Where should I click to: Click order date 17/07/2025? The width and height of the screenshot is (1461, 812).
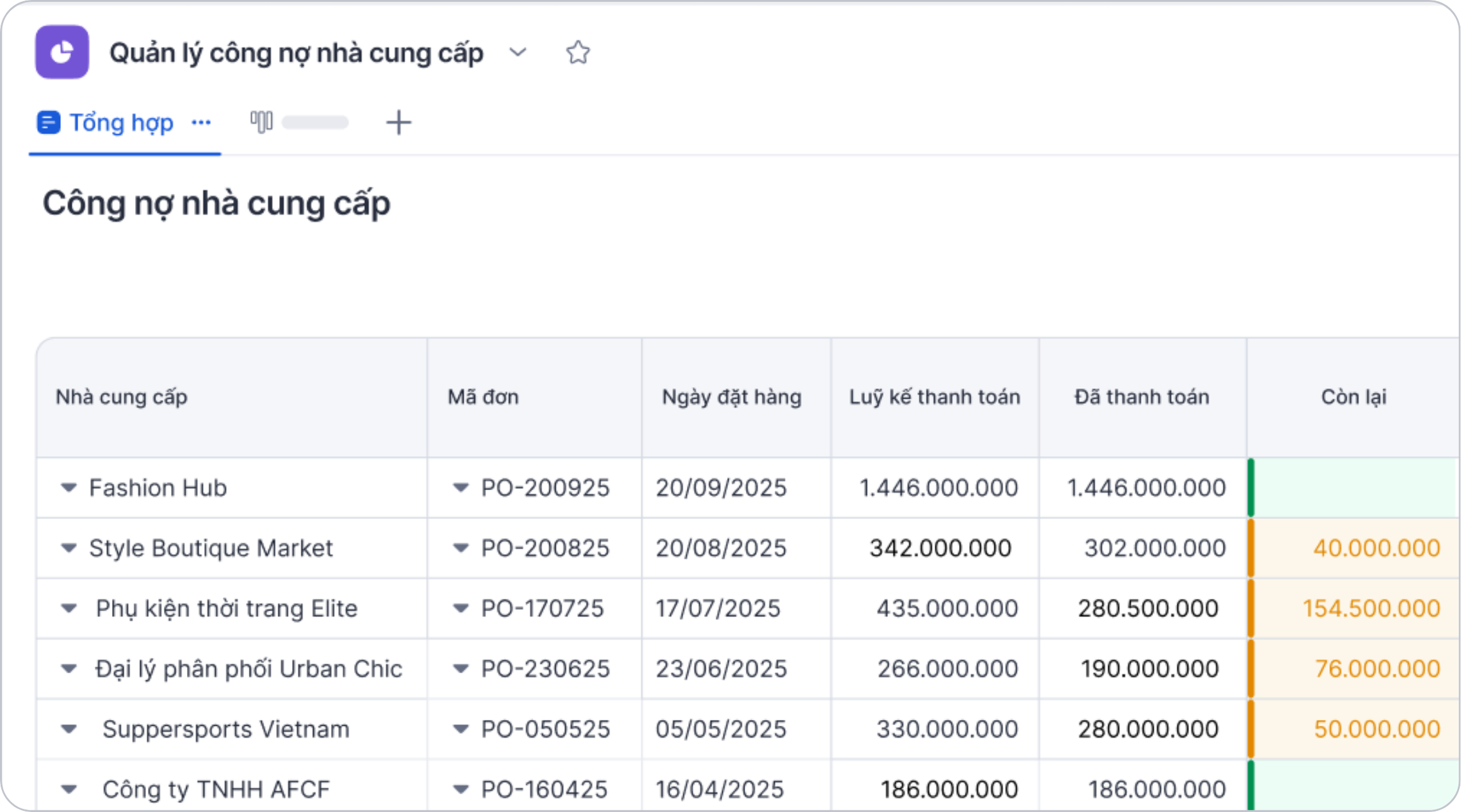click(718, 608)
